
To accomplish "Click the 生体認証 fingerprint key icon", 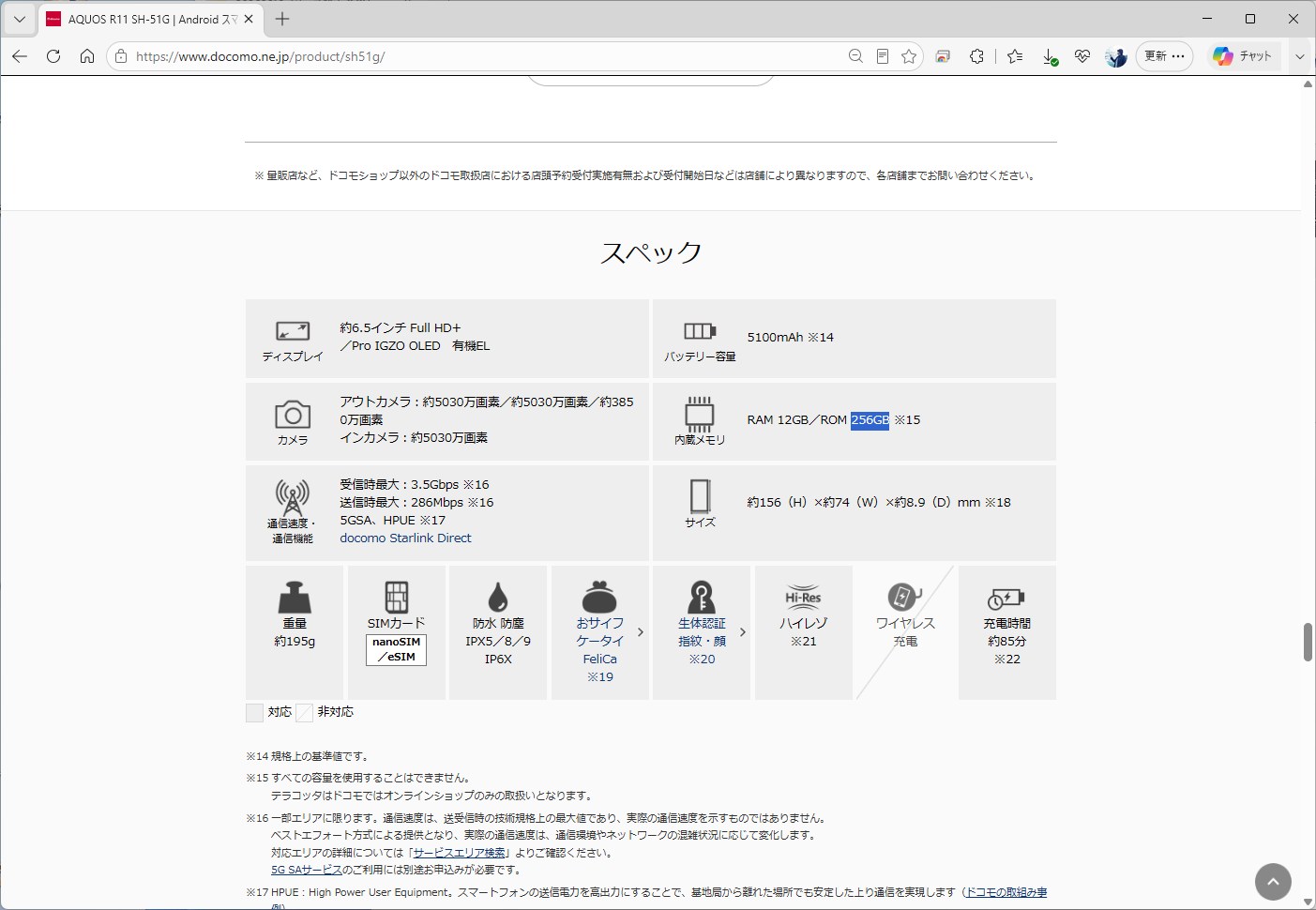I will (x=702, y=597).
